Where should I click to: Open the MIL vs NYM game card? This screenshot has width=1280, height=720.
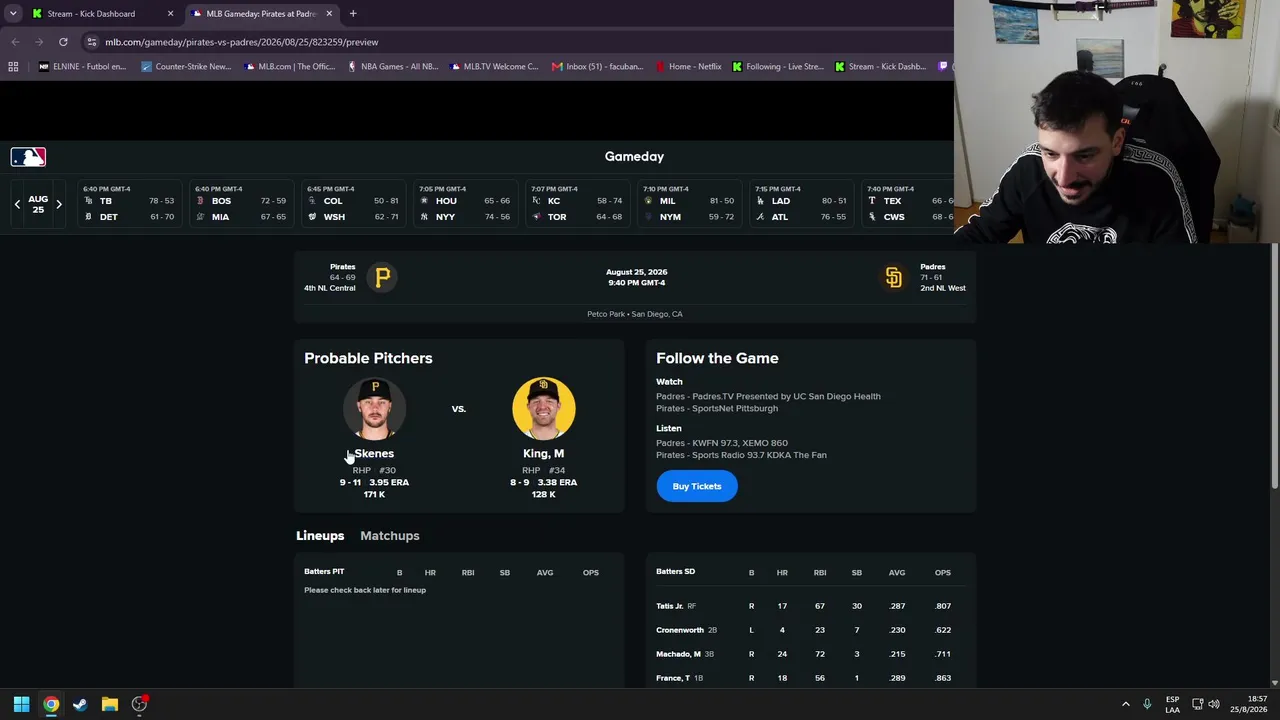(688, 203)
